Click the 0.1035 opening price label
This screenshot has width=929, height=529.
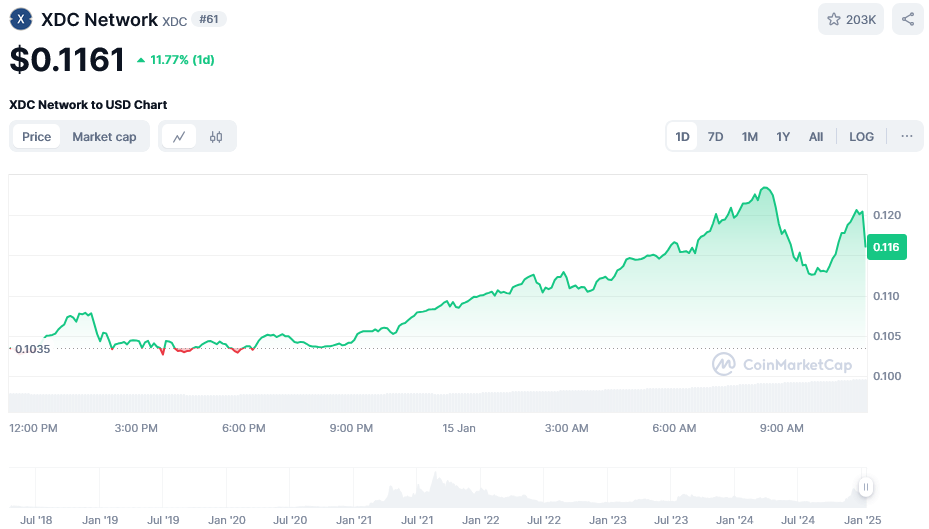[x=32, y=349]
